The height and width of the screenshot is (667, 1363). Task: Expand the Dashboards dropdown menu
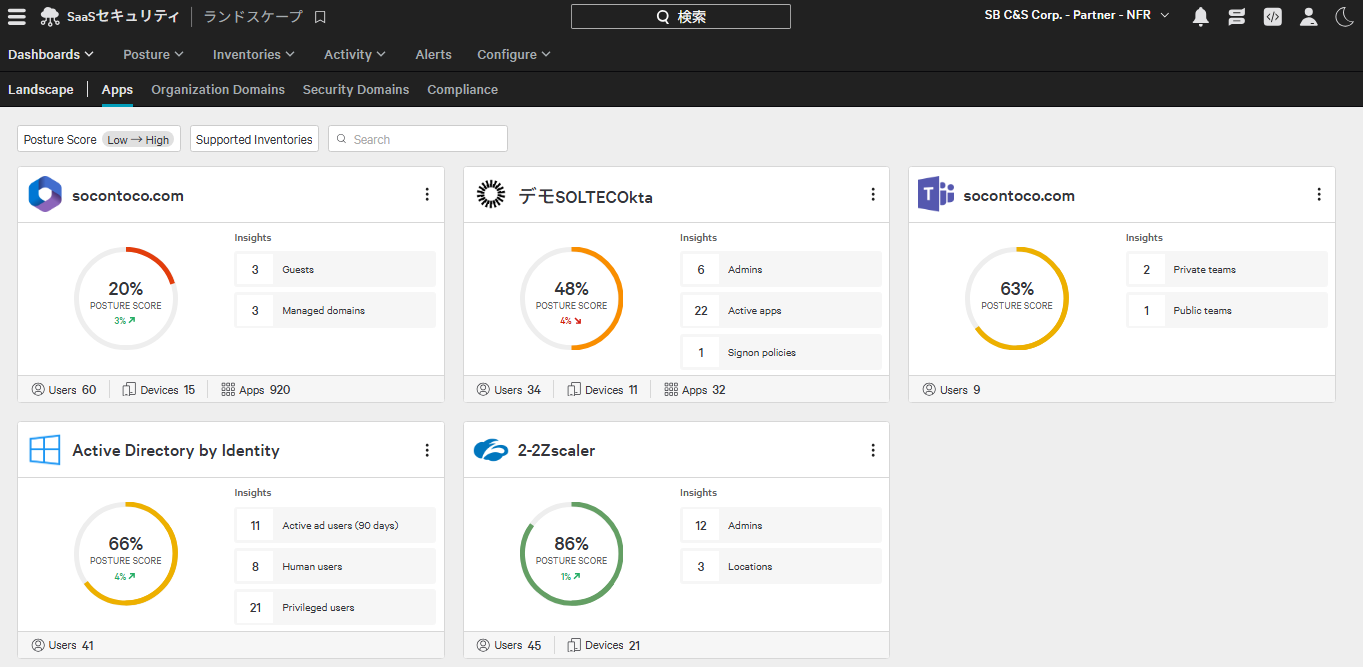pos(51,54)
